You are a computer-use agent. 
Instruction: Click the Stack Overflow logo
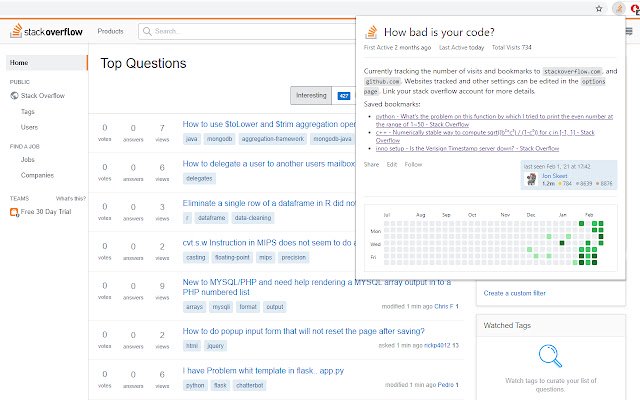pyautogui.click(x=46, y=31)
